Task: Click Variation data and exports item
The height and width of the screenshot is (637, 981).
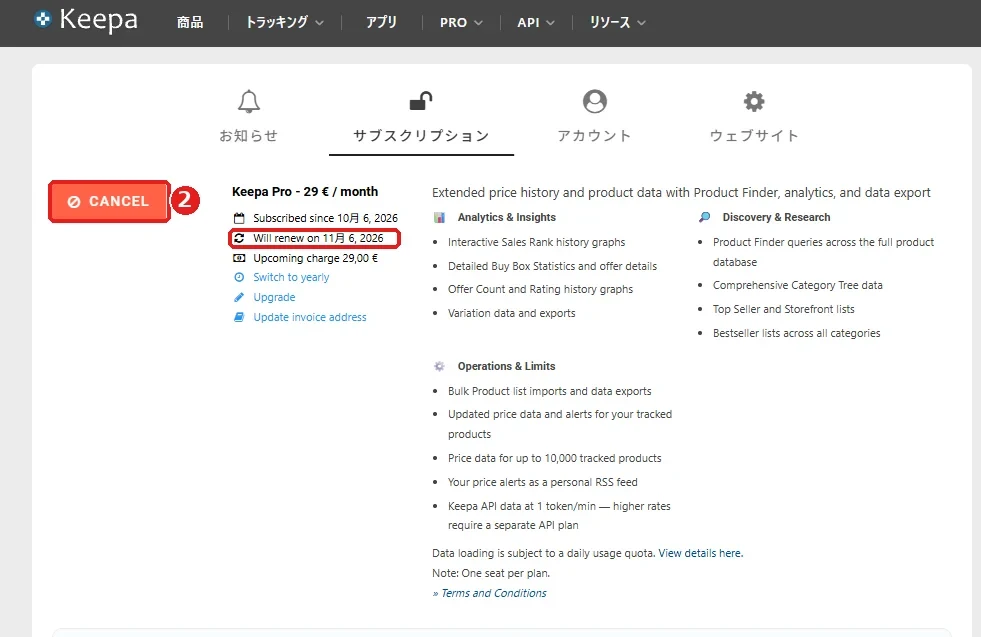Action: [511, 313]
